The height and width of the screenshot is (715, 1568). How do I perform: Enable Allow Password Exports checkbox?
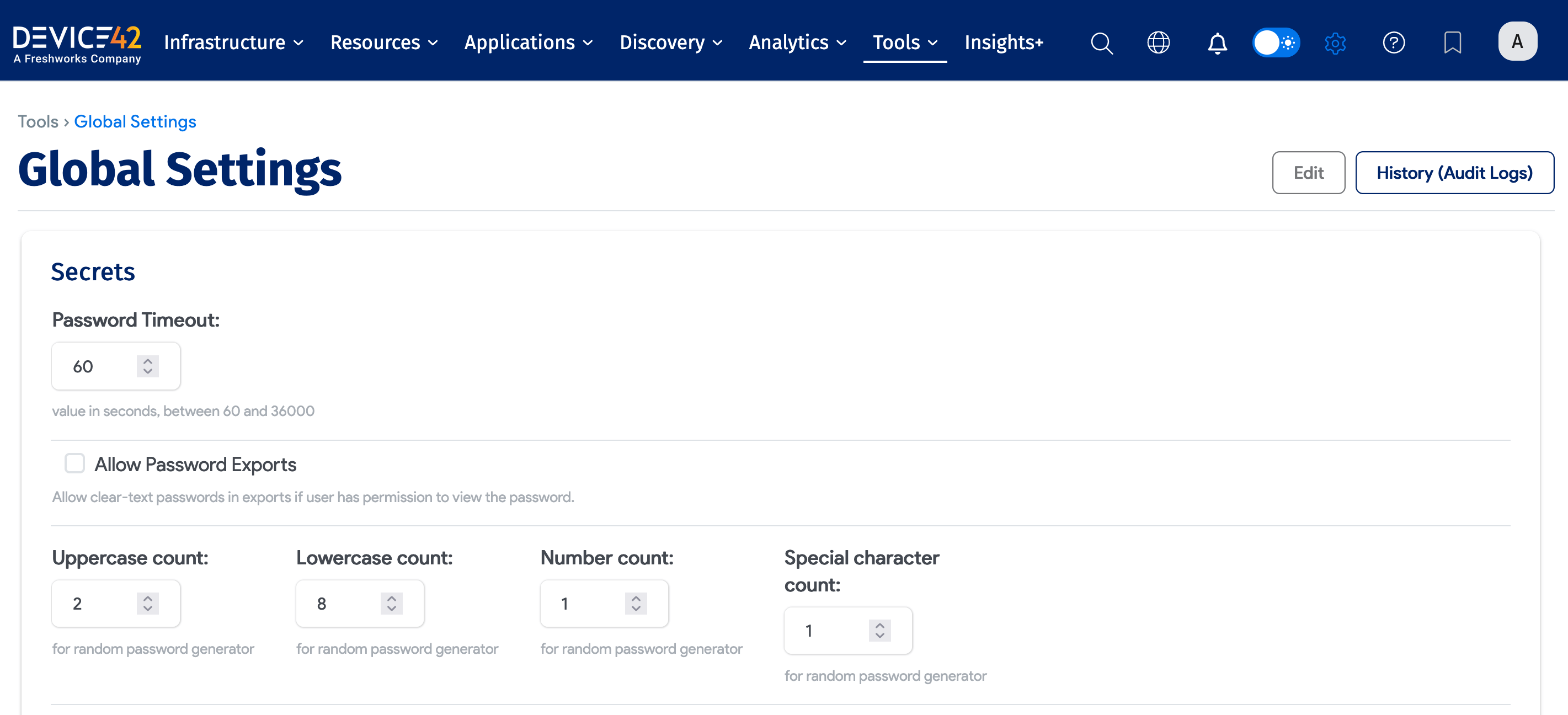click(75, 463)
